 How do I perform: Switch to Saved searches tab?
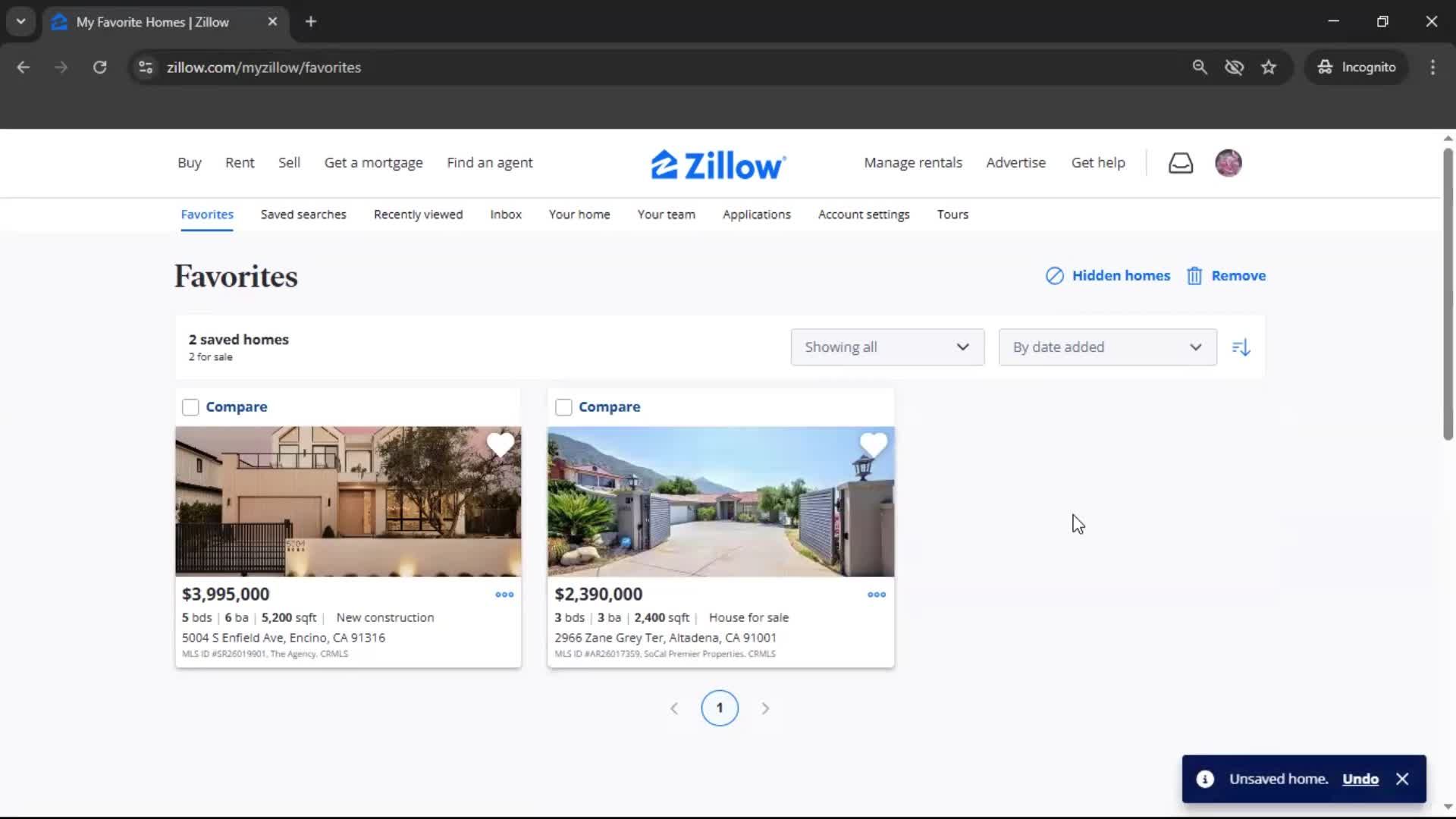[303, 215]
